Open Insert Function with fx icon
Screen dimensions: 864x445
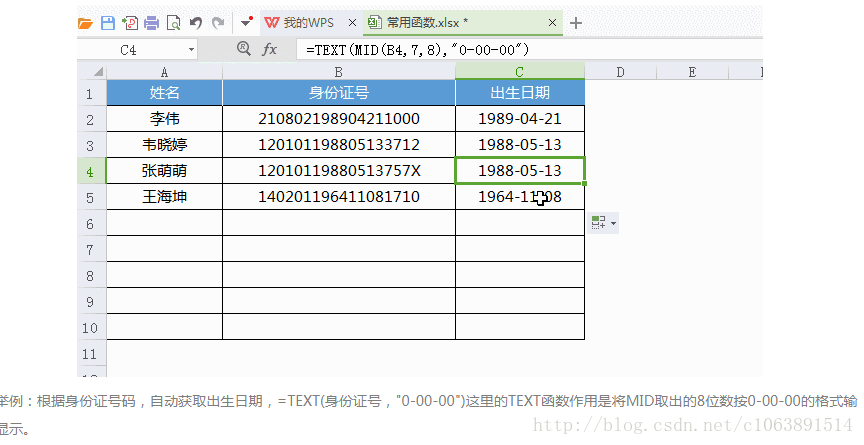(269, 50)
